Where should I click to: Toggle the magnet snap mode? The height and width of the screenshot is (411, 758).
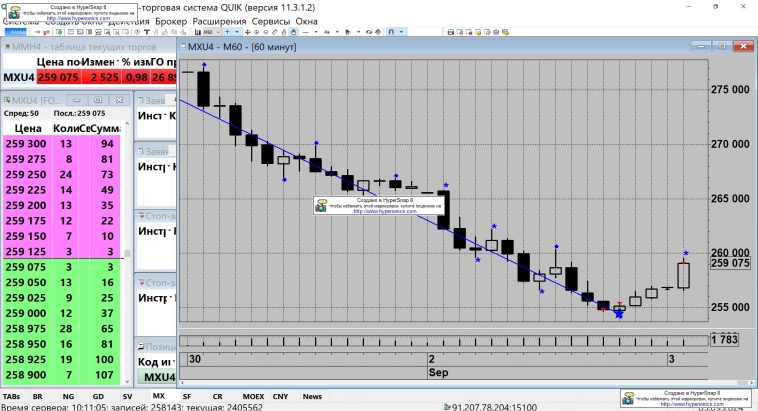[x=391, y=32]
